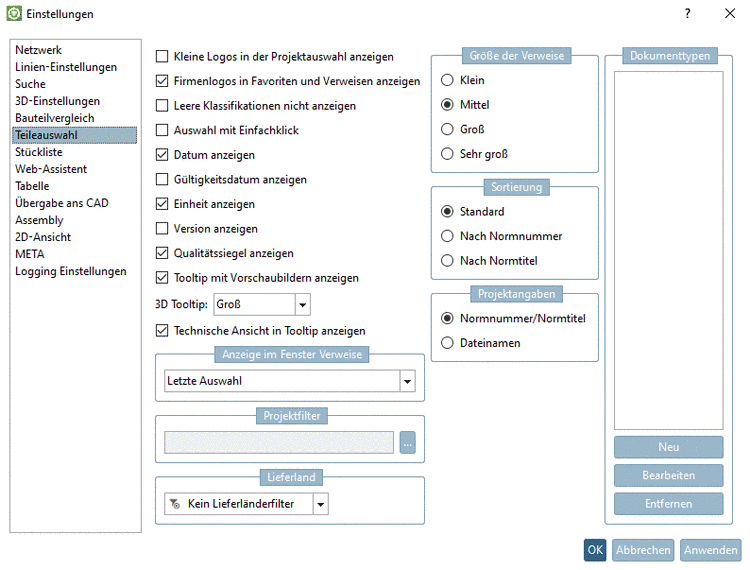Switch to 3D-Einstellungen category
Screen dimensions: 750x570
57,101
